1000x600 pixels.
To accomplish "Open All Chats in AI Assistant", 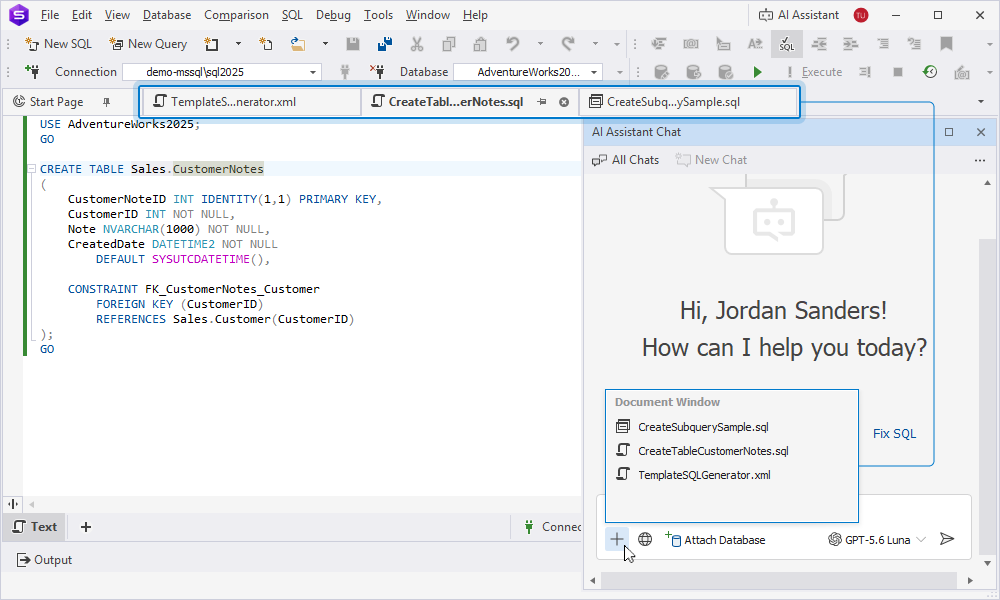I will coord(626,160).
